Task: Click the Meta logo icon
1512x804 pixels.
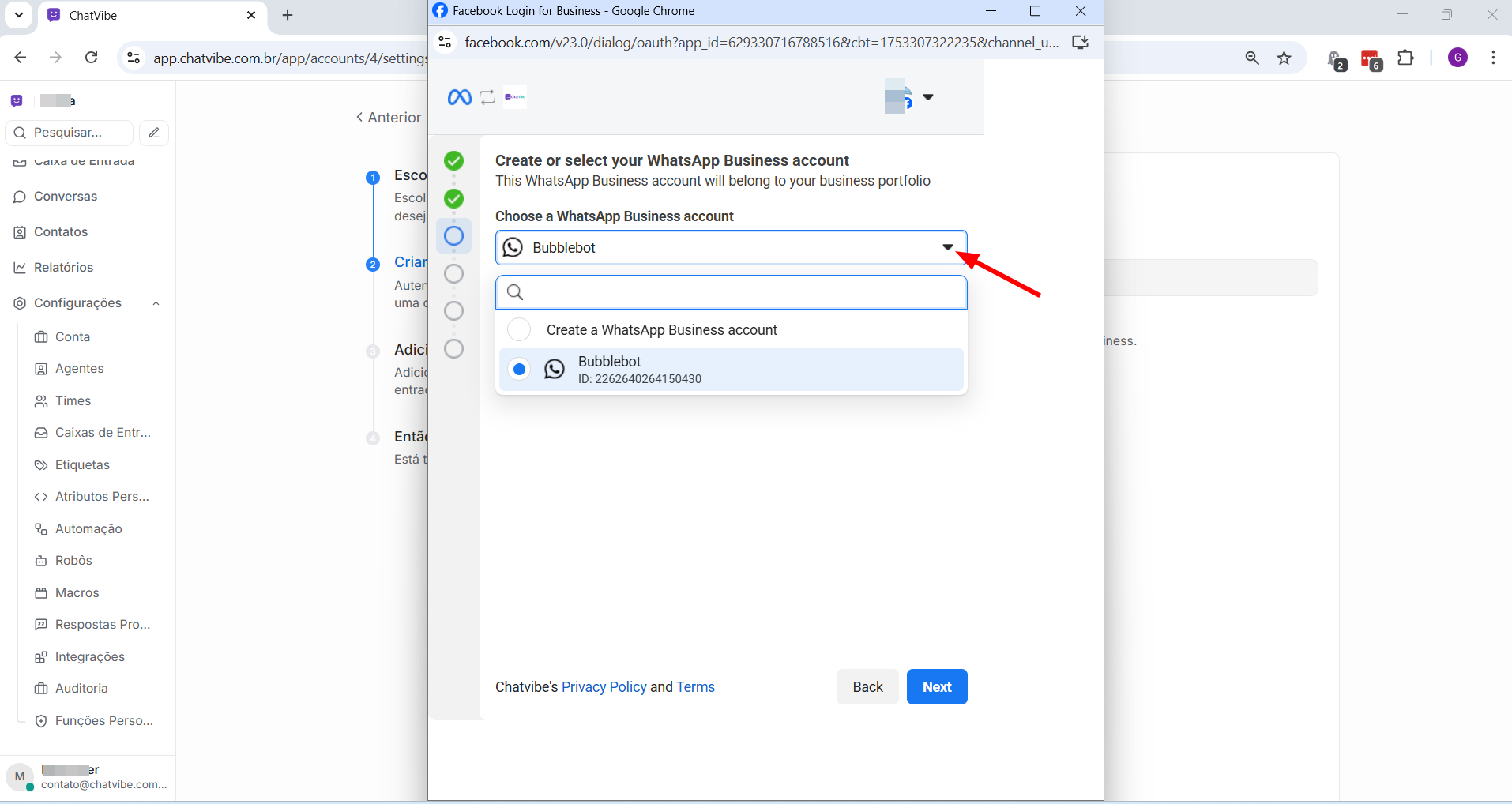Action: tap(459, 97)
